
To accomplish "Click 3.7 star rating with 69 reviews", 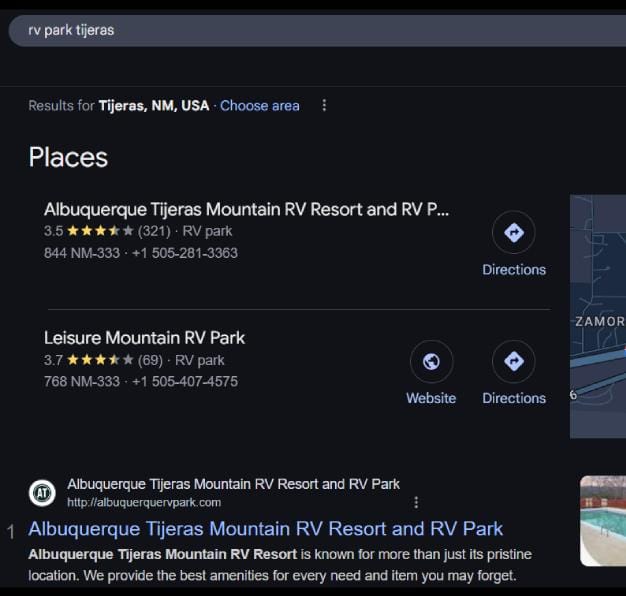I will (x=103, y=360).
